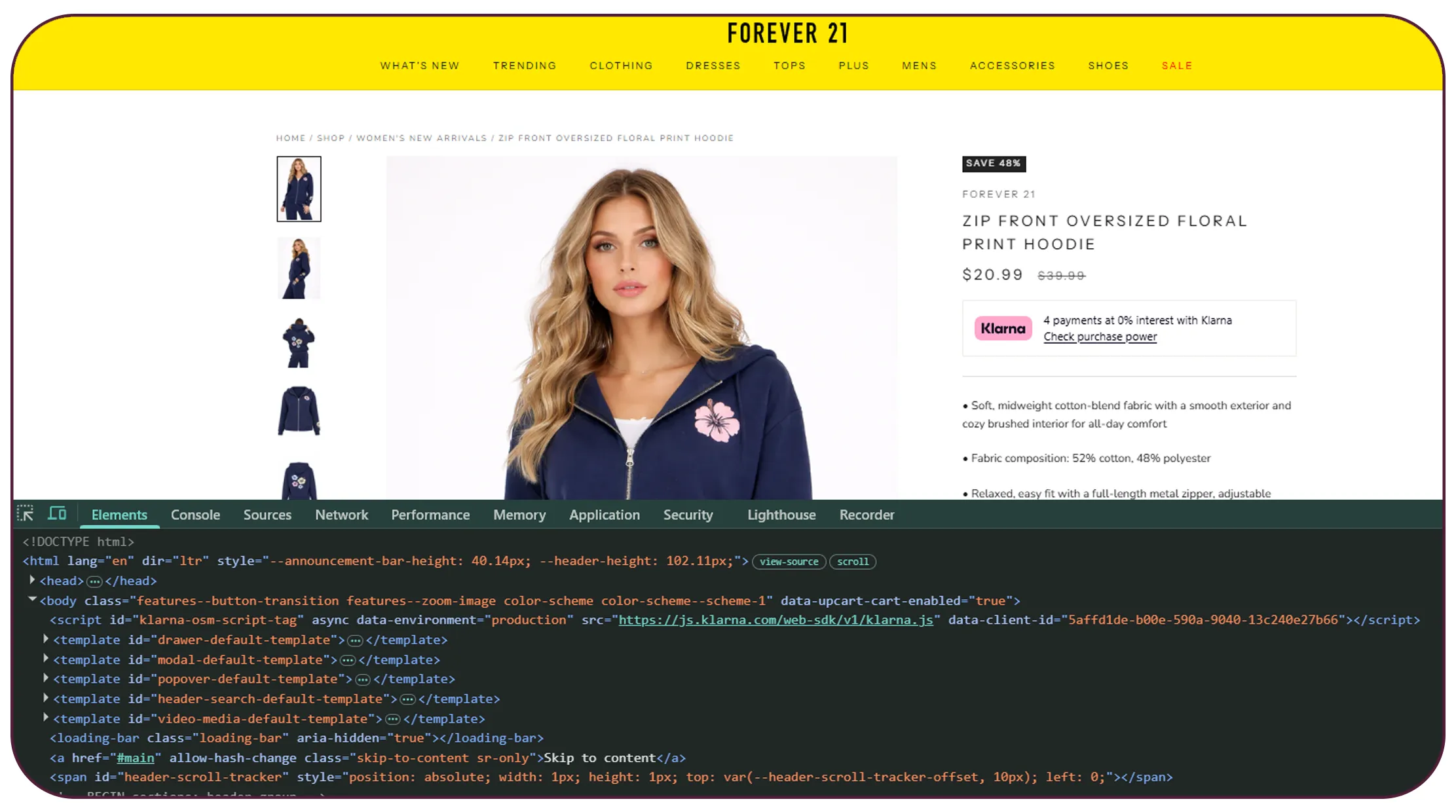Open the Mens menu

[x=919, y=65]
